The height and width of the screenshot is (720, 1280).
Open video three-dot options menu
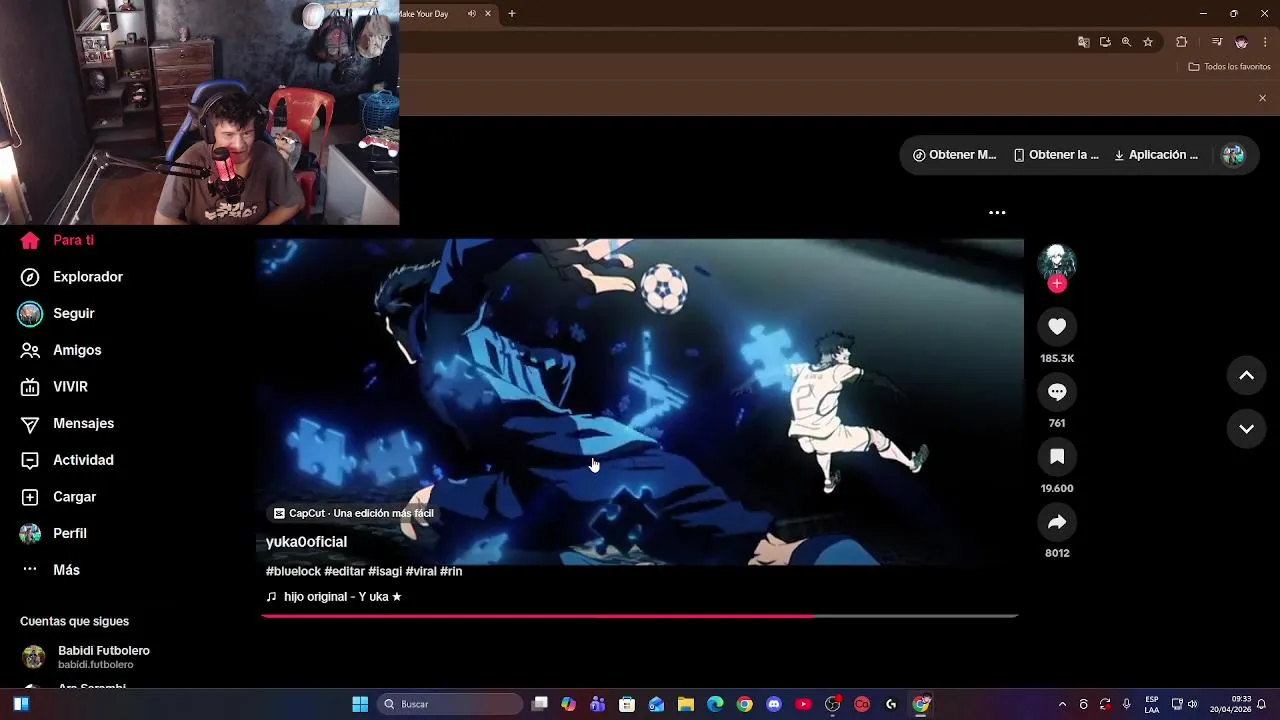pyautogui.click(x=997, y=213)
